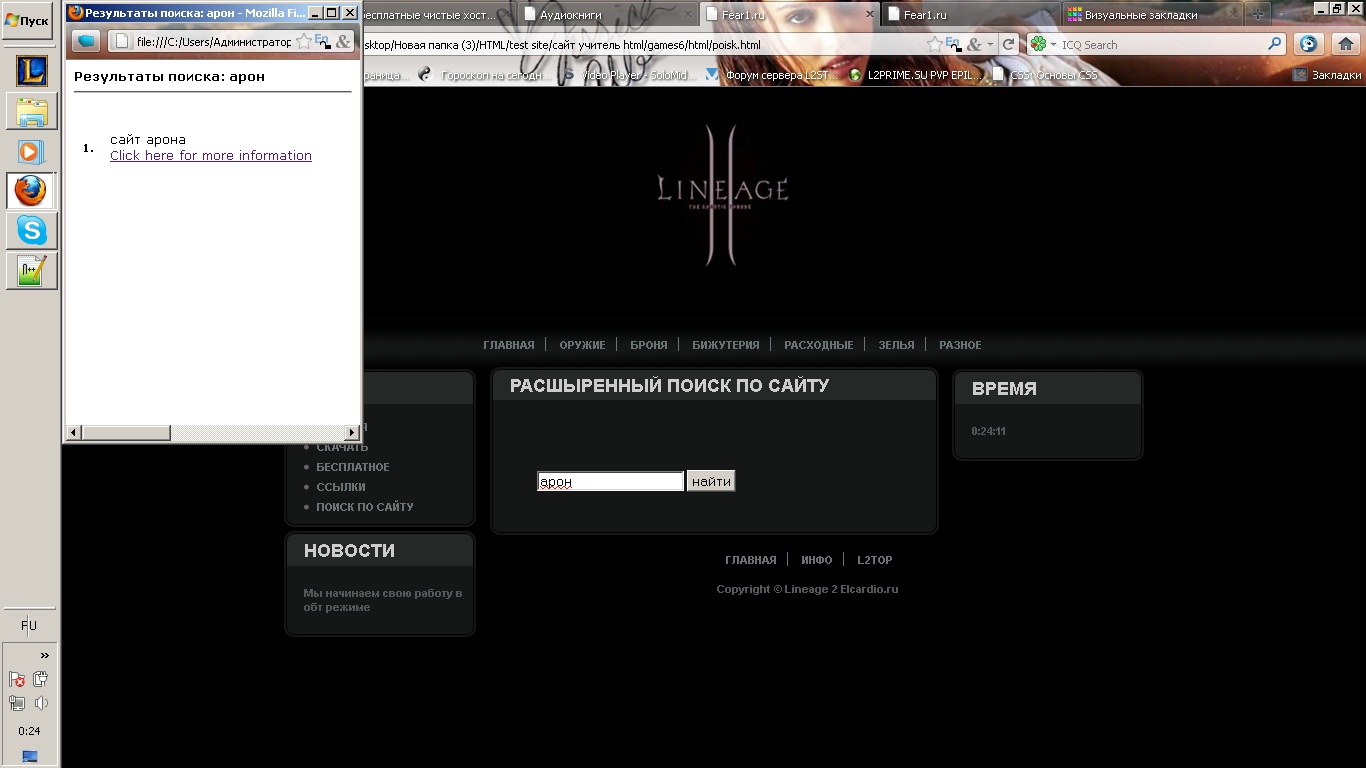
Task: Open the БРОНЯ navigation item
Action: point(649,345)
